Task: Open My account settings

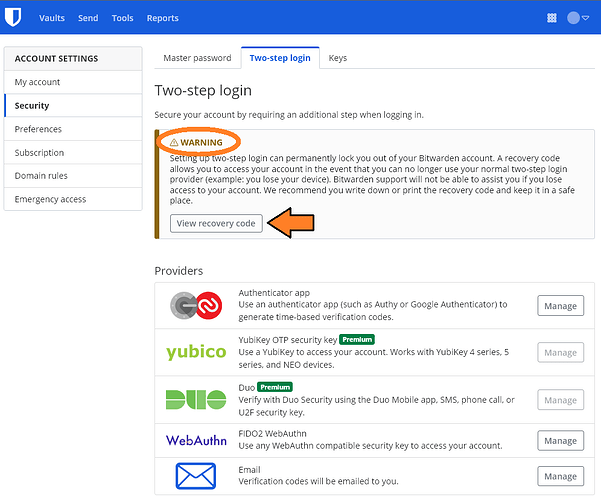Action: click(73, 82)
